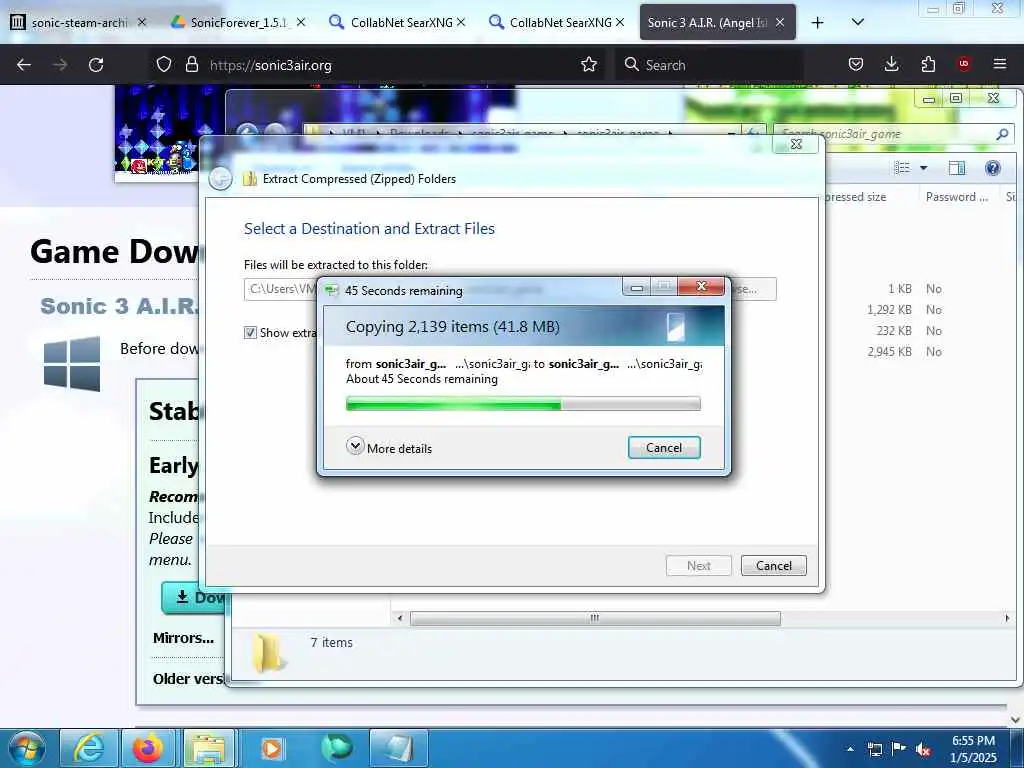Open Firefox hamburger application menu

pyautogui.click(x=1000, y=65)
